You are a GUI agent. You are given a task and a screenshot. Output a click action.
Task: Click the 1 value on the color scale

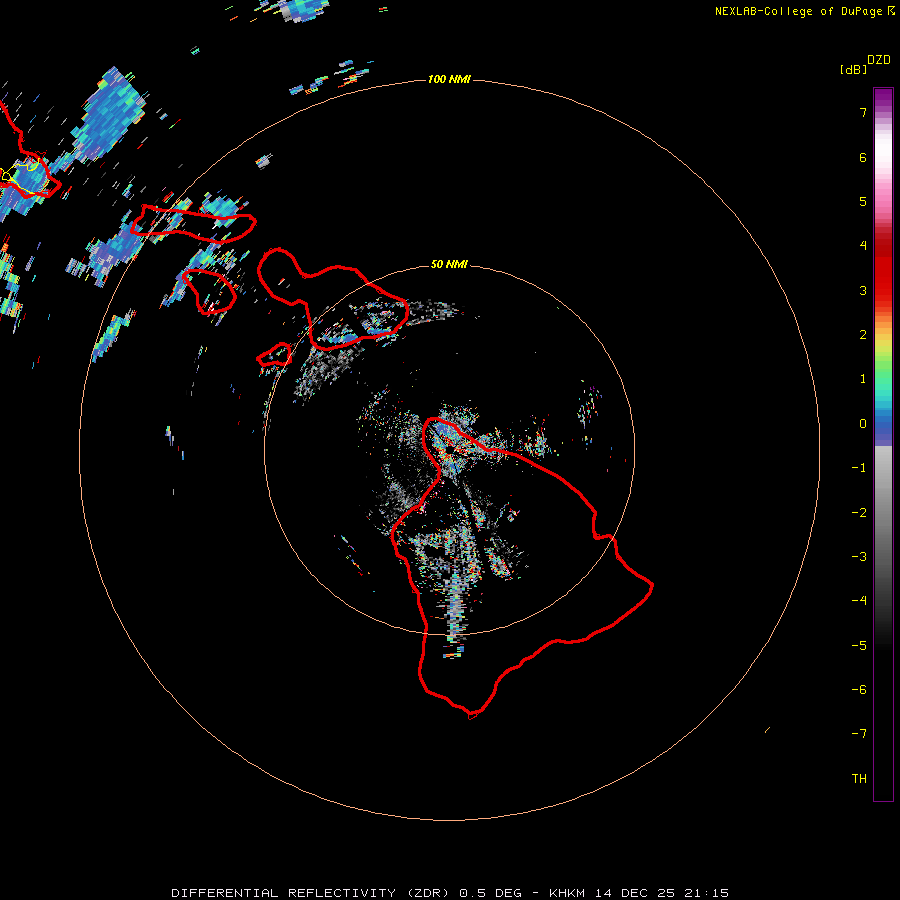(863, 379)
